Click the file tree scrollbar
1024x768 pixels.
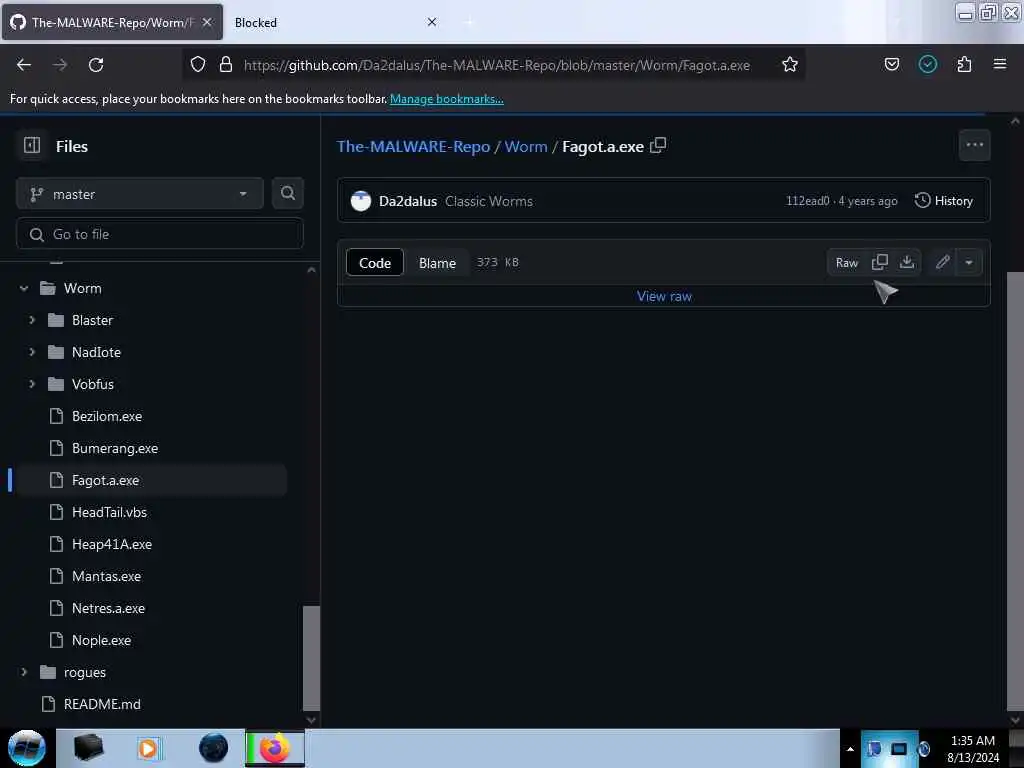(312, 658)
